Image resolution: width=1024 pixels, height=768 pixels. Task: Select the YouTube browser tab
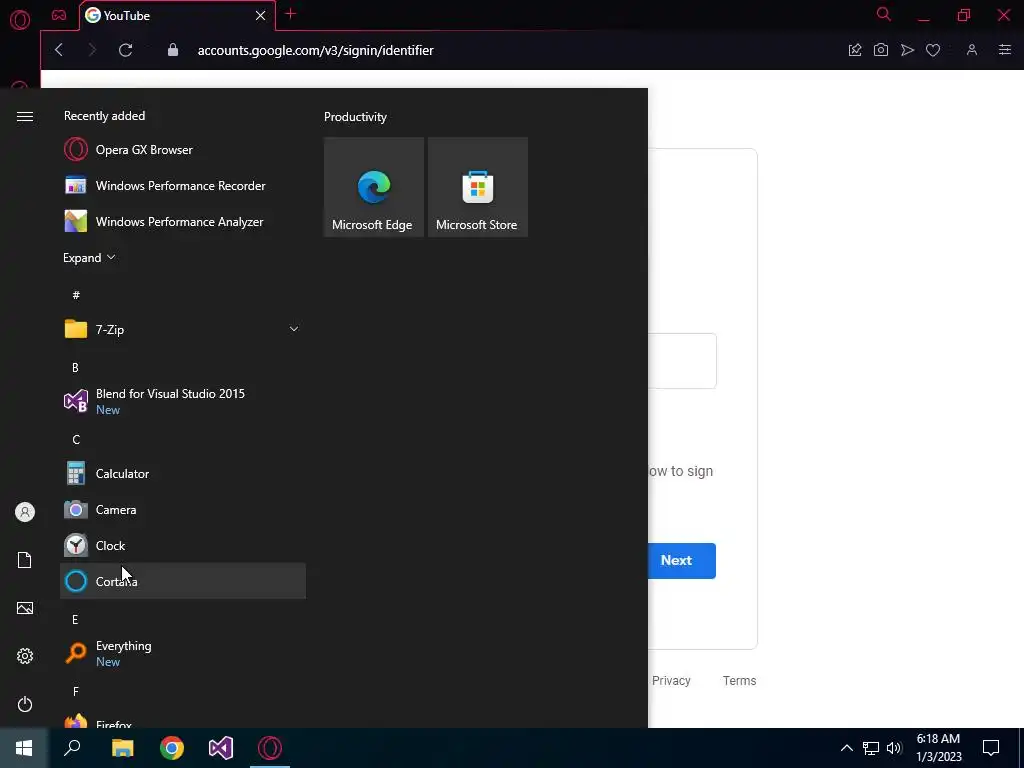coord(176,16)
